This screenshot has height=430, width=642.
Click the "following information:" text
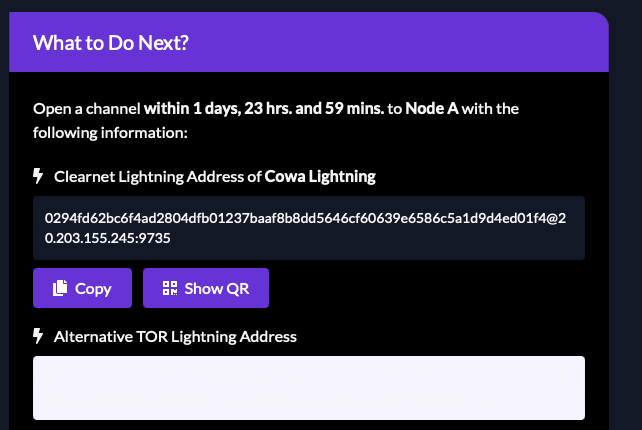tap(110, 132)
